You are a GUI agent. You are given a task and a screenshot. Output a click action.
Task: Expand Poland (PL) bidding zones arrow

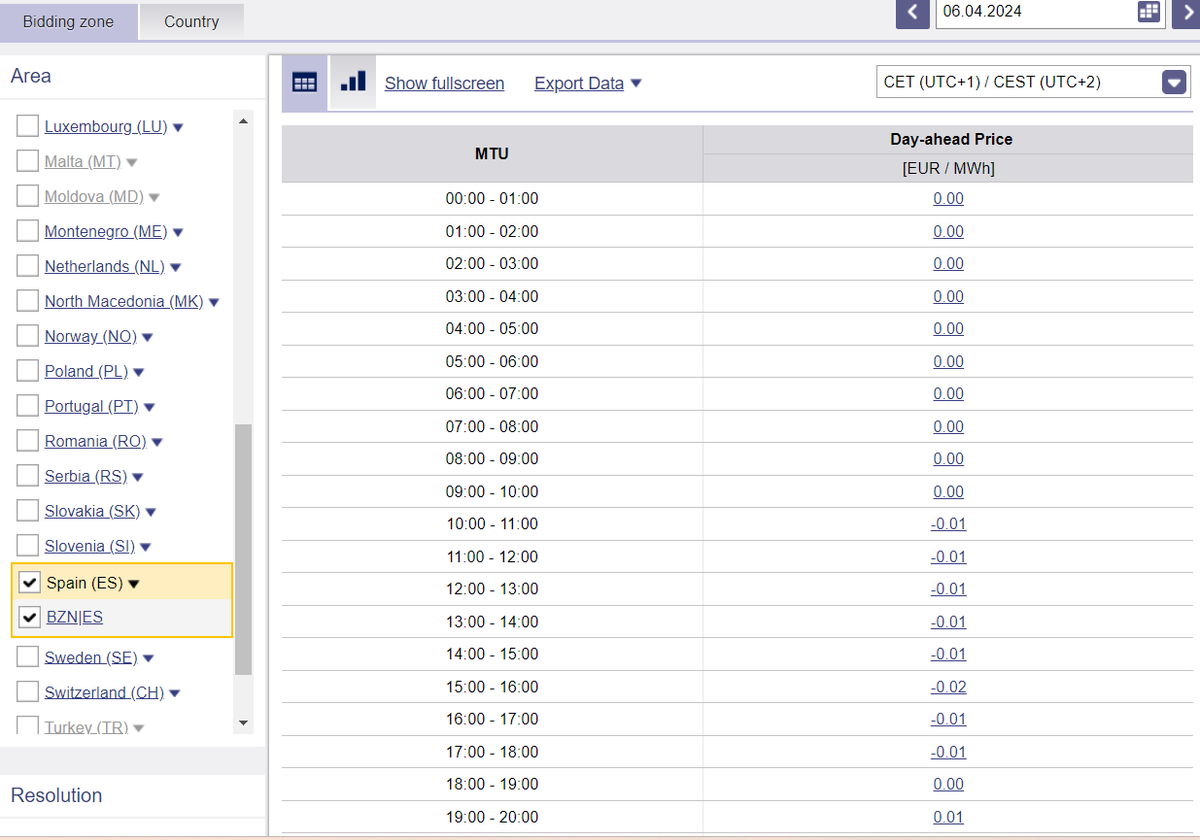[139, 372]
